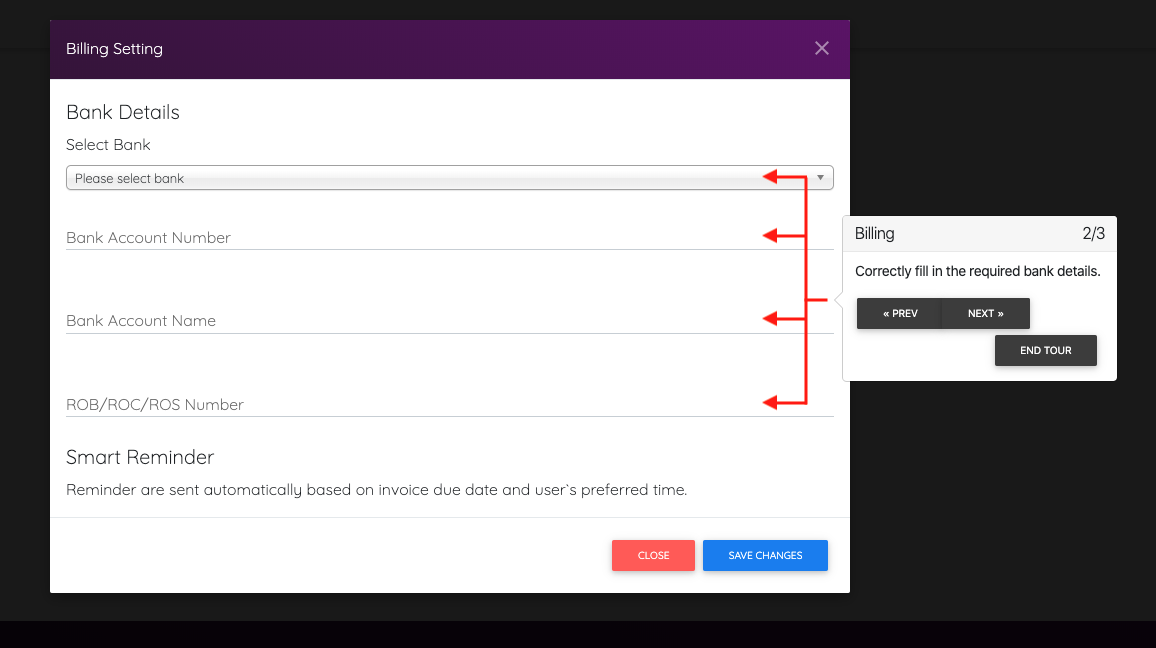Click the 'Billing Setting' dialog title
Viewport: 1156px width, 648px height.
[114, 48]
